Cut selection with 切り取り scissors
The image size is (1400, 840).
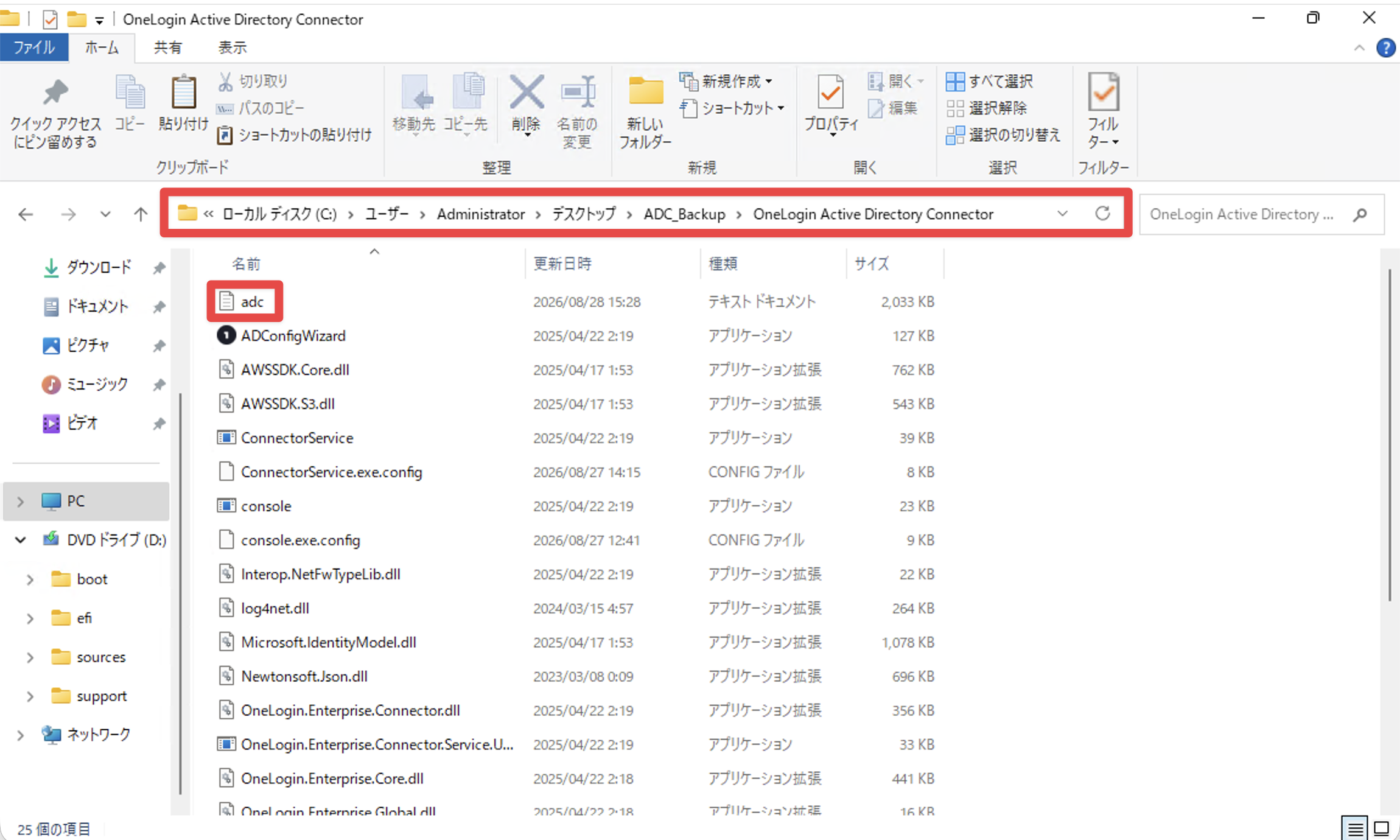click(x=253, y=81)
